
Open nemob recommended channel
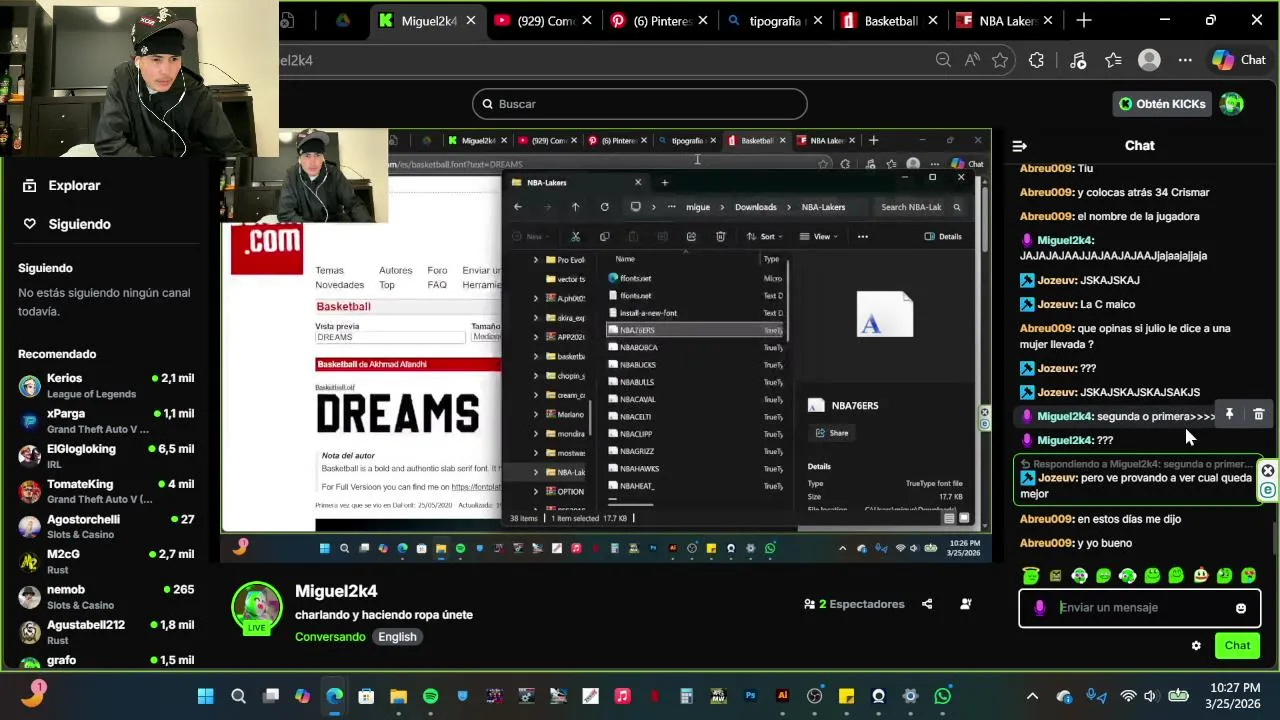click(106, 597)
